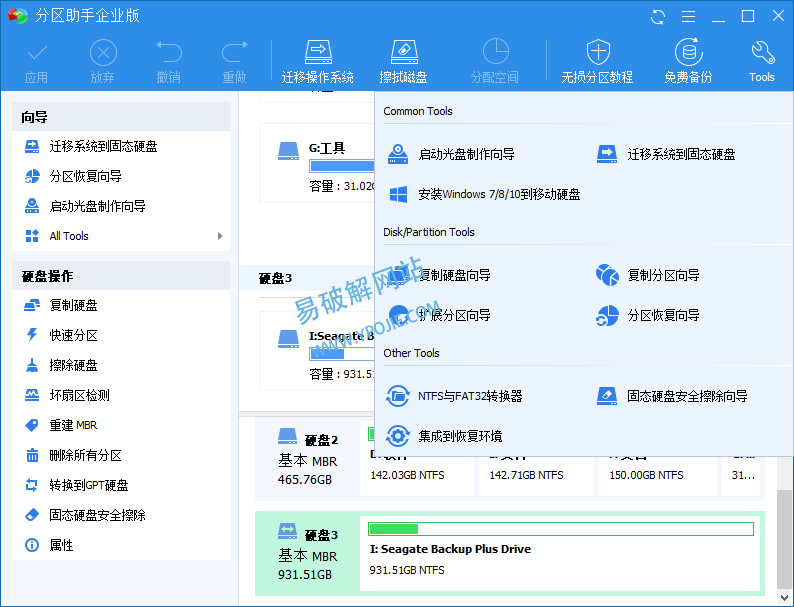Click 集成到恢复环境 in Other Tools
This screenshot has width=794, height=607.
coord(459,436)
